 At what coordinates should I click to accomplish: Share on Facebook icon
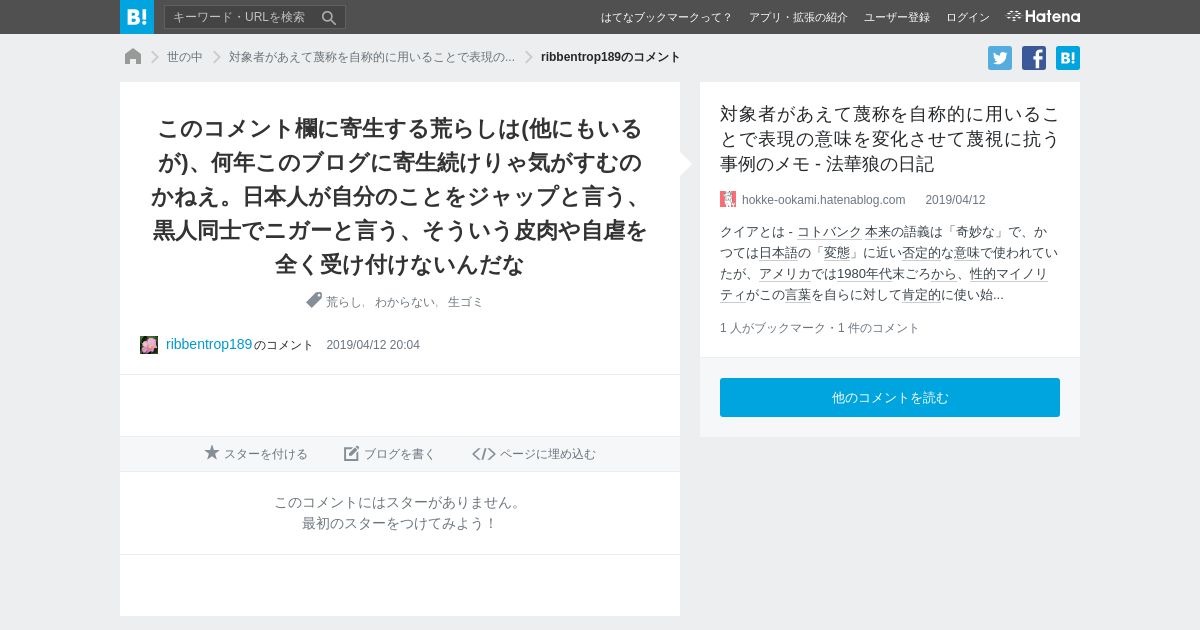tap(1034, 58)
